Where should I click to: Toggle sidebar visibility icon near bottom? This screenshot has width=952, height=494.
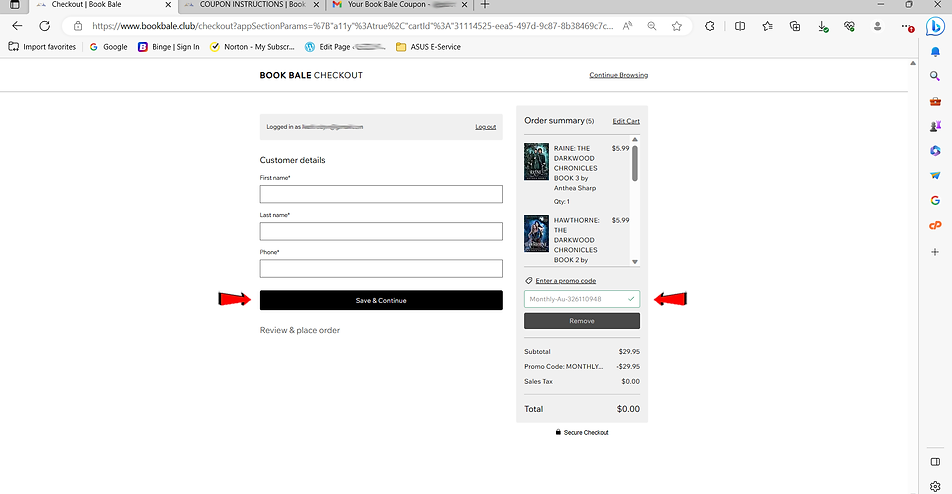click(935, 462)
